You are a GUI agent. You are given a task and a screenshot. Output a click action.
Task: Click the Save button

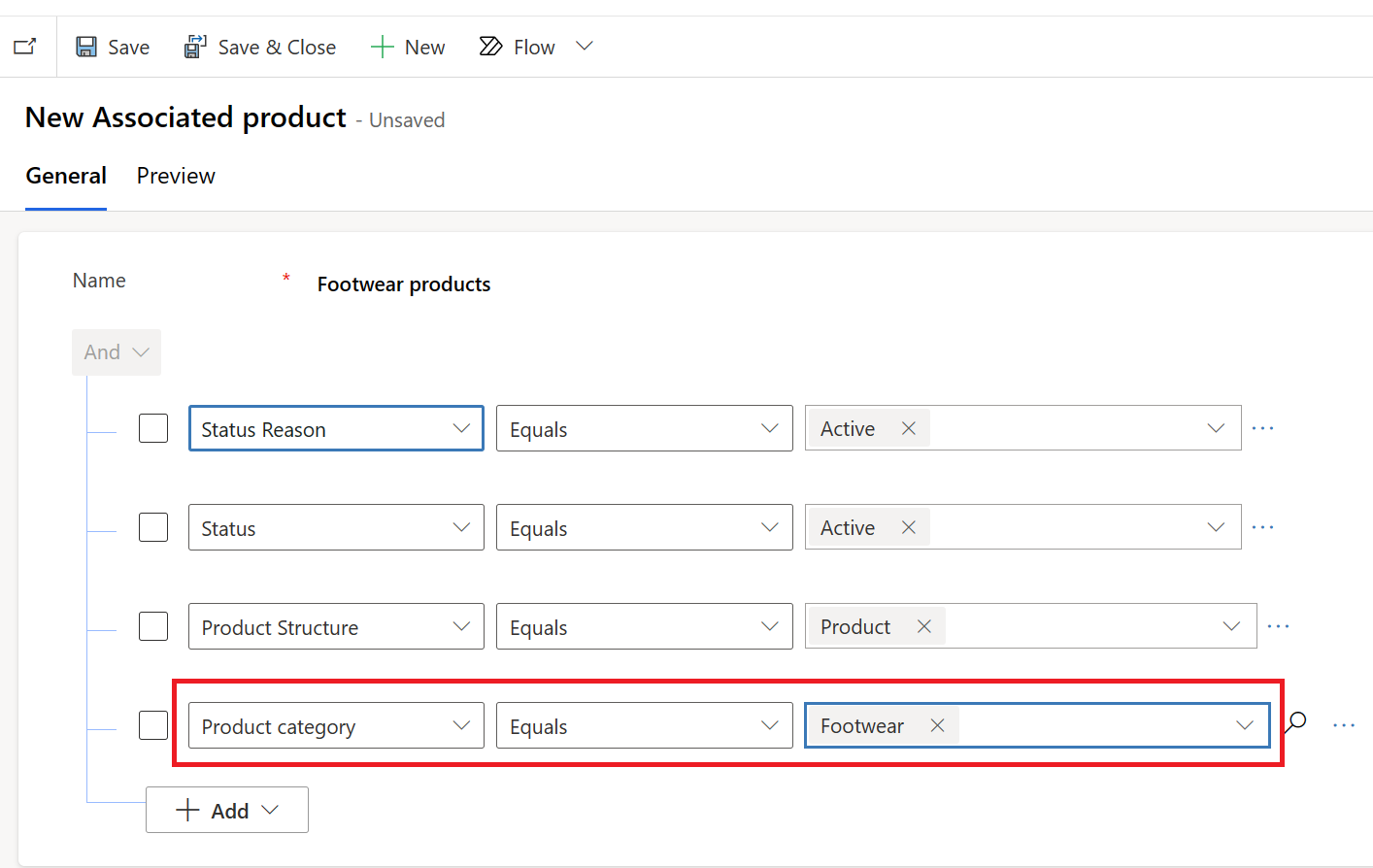click(x=113, y=47)
